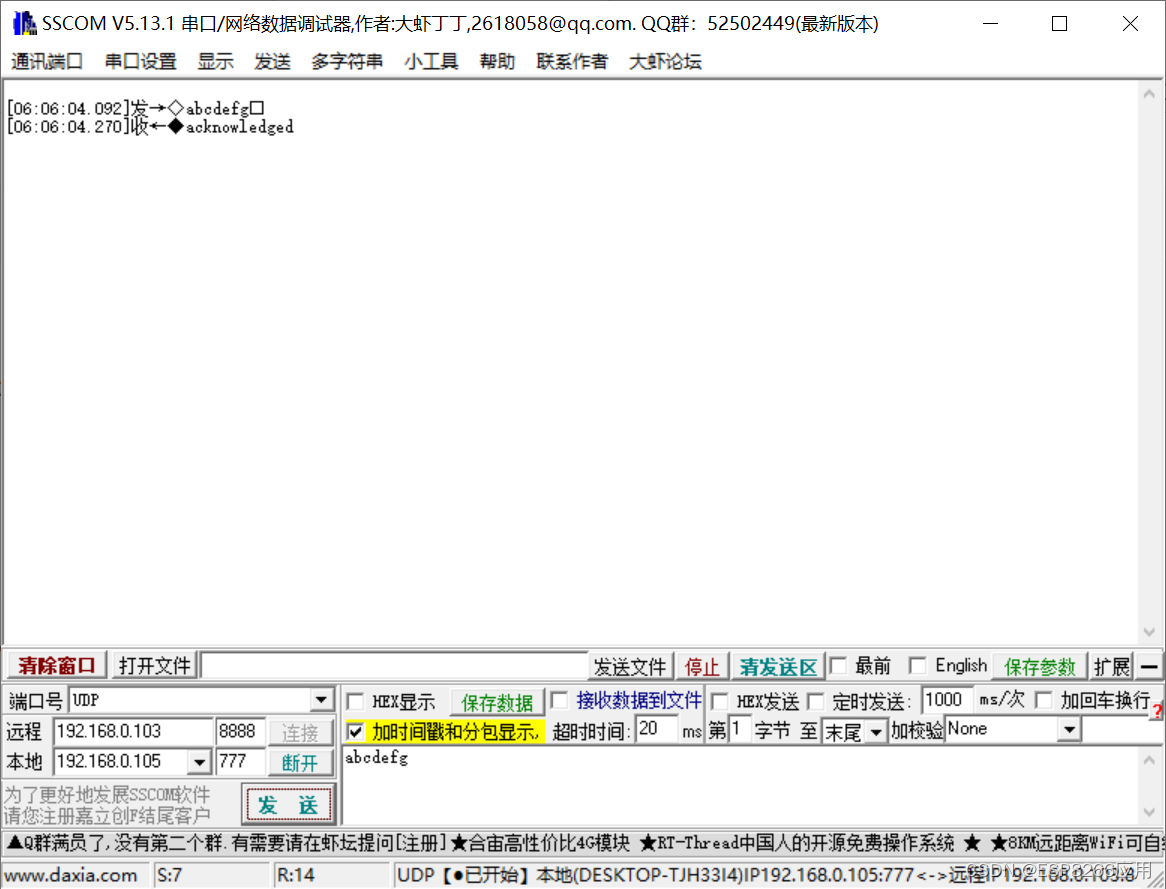Maximize the SSCOM window
Screen dimensions: 1166x889
pyautogui.click(x=1059, y=24)
